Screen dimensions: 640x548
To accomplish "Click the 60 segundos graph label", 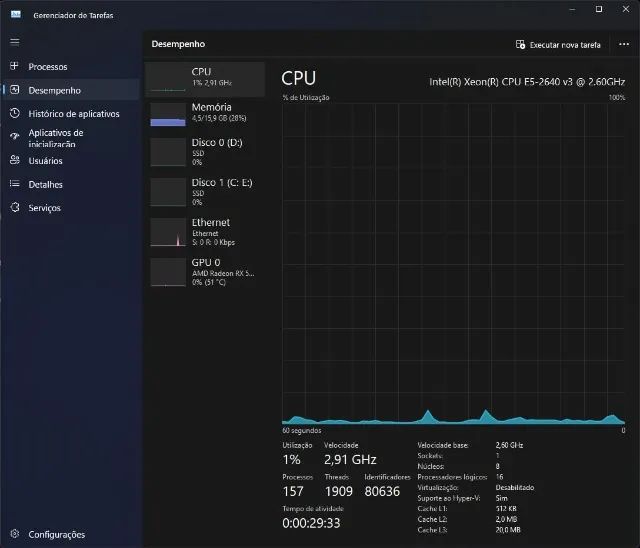I will tap(302, 430).
